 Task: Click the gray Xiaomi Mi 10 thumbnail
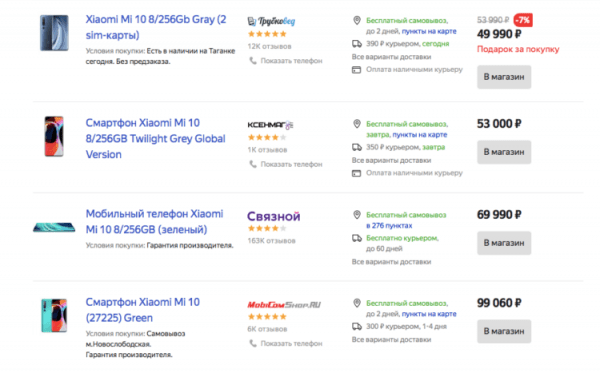click(54, 33)
